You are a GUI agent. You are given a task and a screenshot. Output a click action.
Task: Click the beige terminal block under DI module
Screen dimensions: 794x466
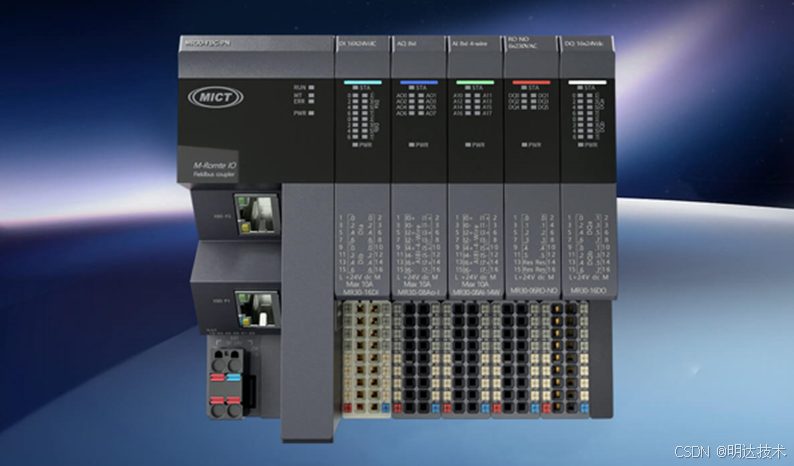coord(367,359)
